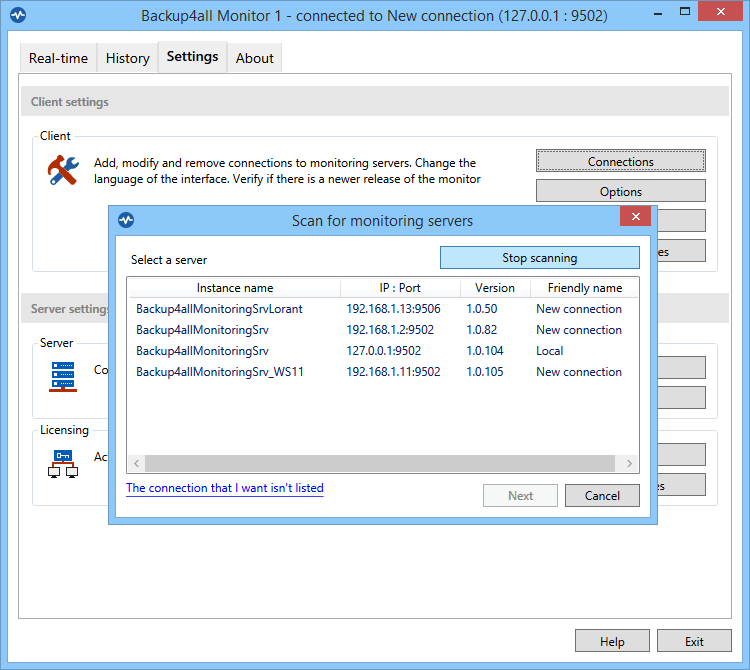Select the Settings tab
The height and width of the screenshot is (670, 750).
tap(192, 57)
